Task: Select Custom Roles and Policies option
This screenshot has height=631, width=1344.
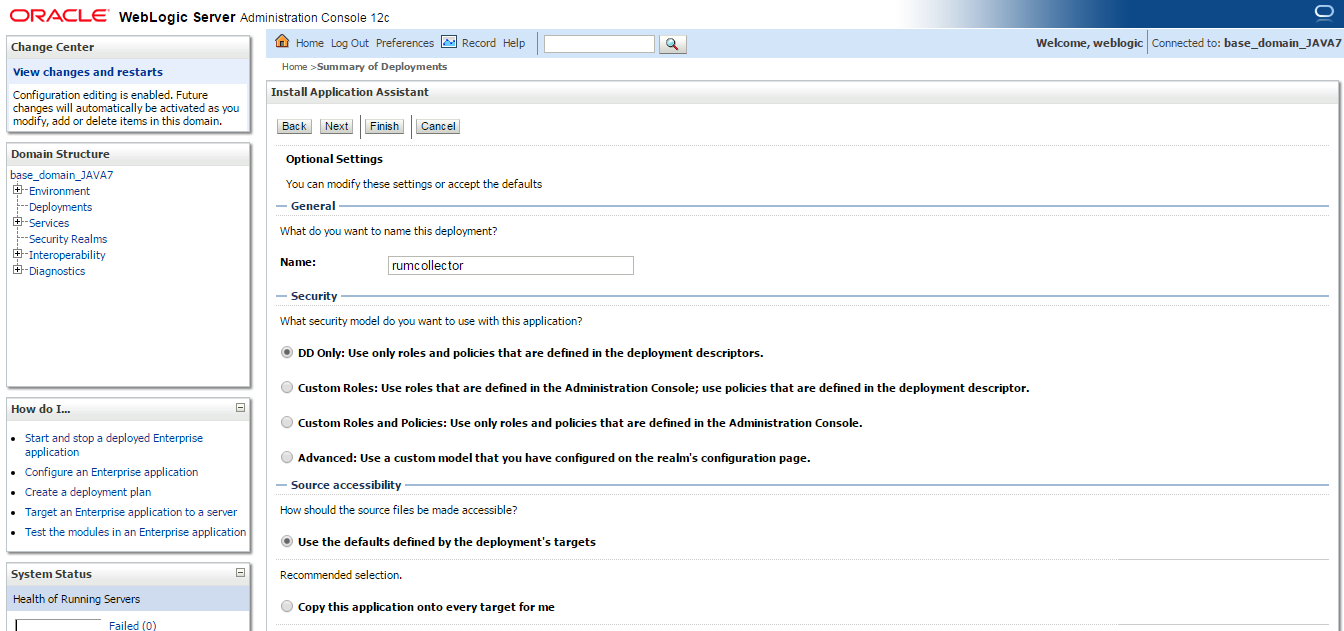Action: 287,422
